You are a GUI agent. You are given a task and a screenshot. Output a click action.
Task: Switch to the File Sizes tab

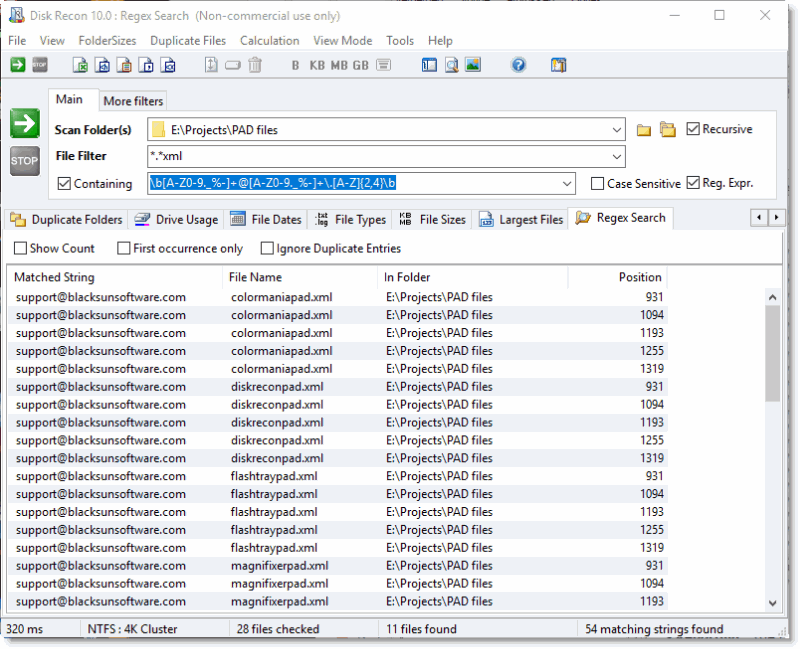432,220
